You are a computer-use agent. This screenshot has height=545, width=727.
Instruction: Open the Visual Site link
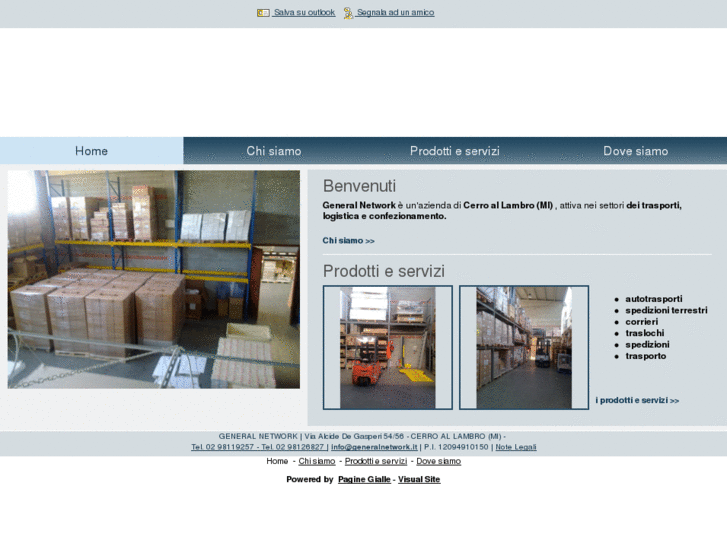pyautogui.click(x=419, y=480)
